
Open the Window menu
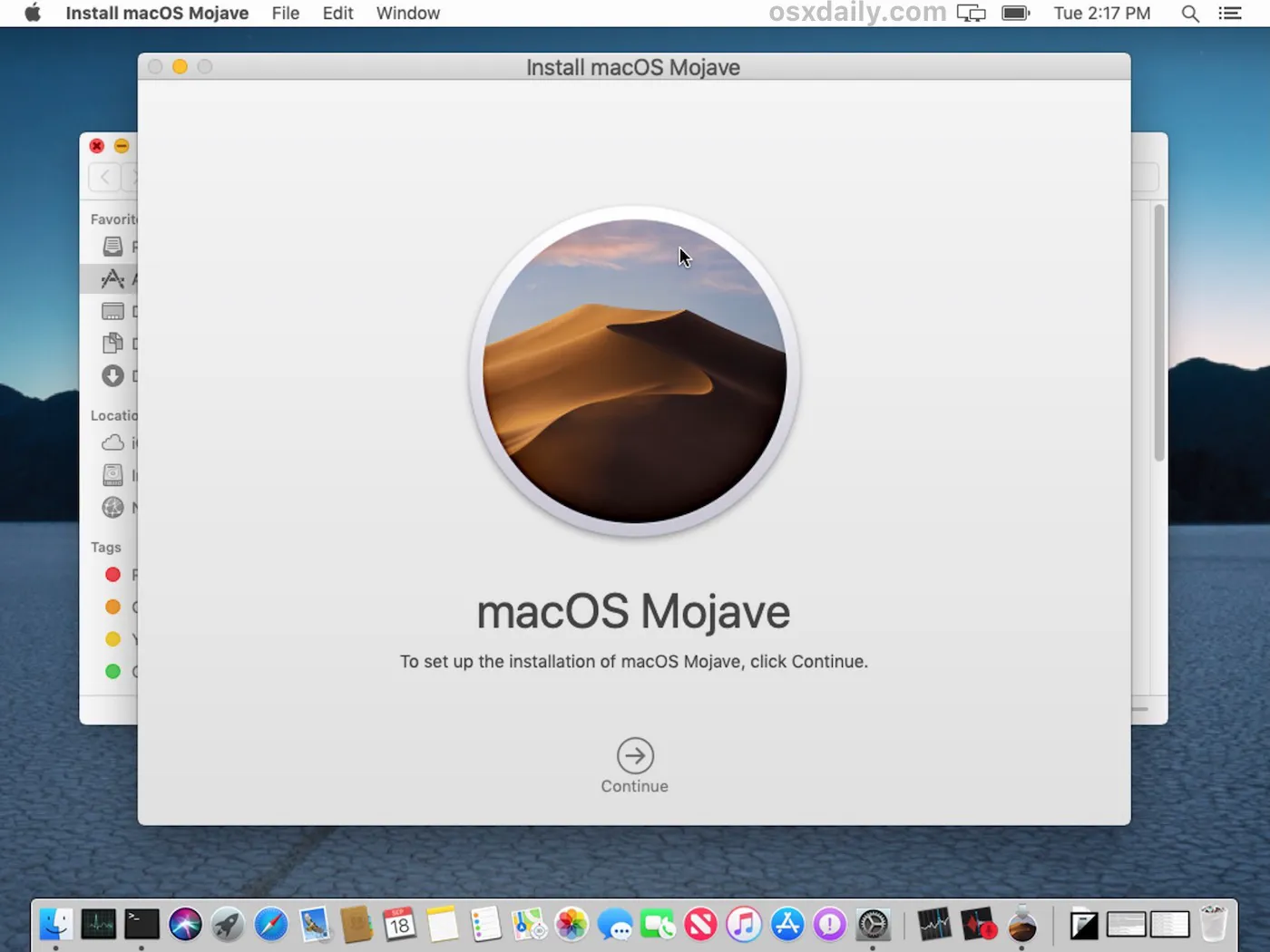(x=407, y=14)
